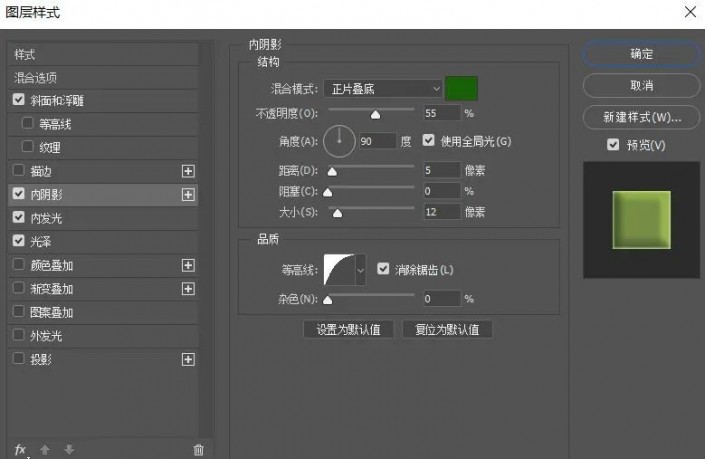The height and width of the screenshot is (459, 705).
Task: Open 斜面和浮雕 settings row
Action: click(x=103, y=101)
